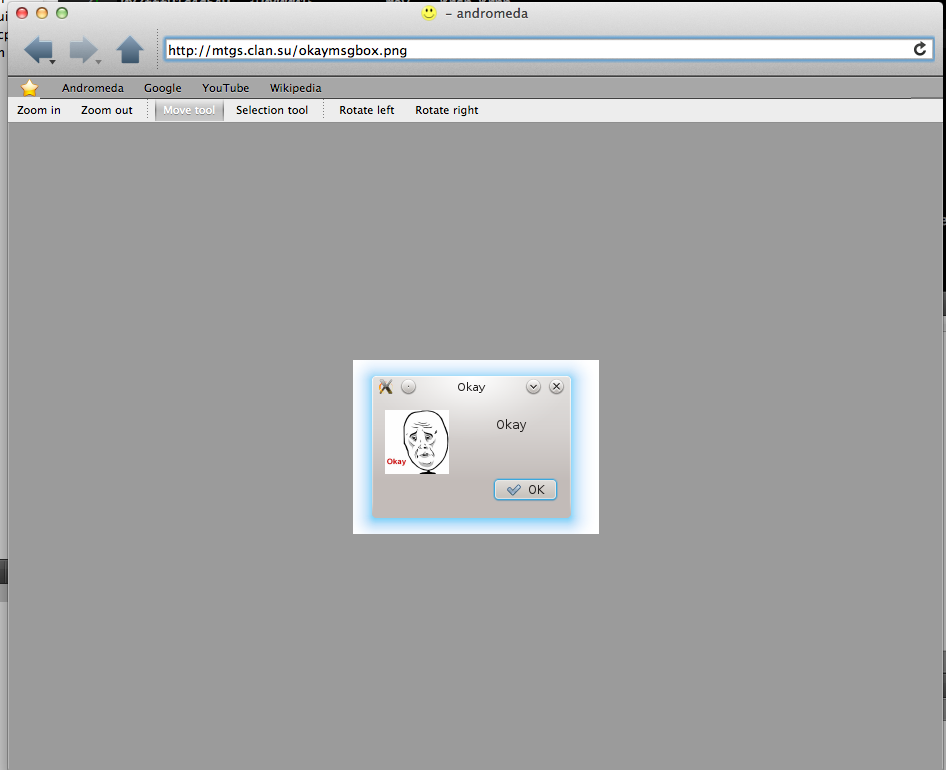946x770 pixels.
Task: Click Zoom out on the toolbar
Action: [x=107, y=110]
